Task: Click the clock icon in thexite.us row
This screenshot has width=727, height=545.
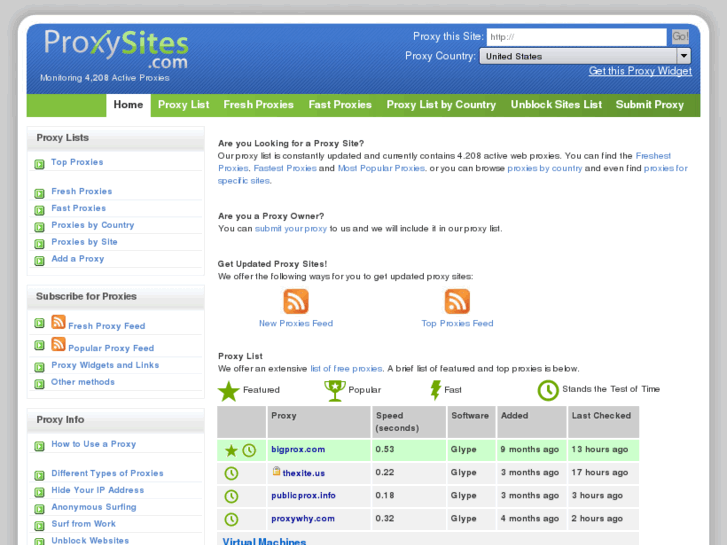Action: point(231,474)
